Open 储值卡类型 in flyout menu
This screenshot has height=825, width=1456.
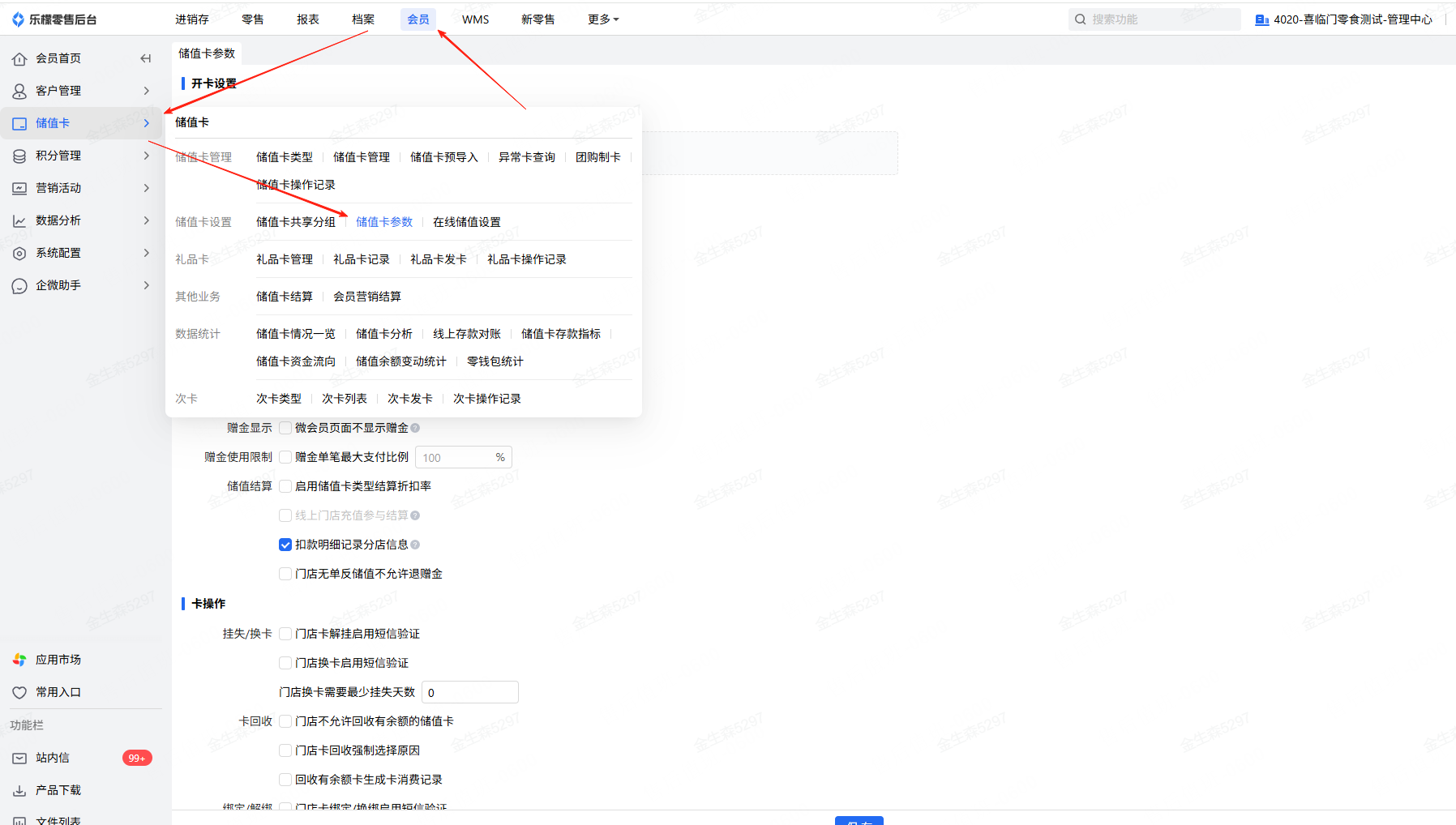pos(285,157)
